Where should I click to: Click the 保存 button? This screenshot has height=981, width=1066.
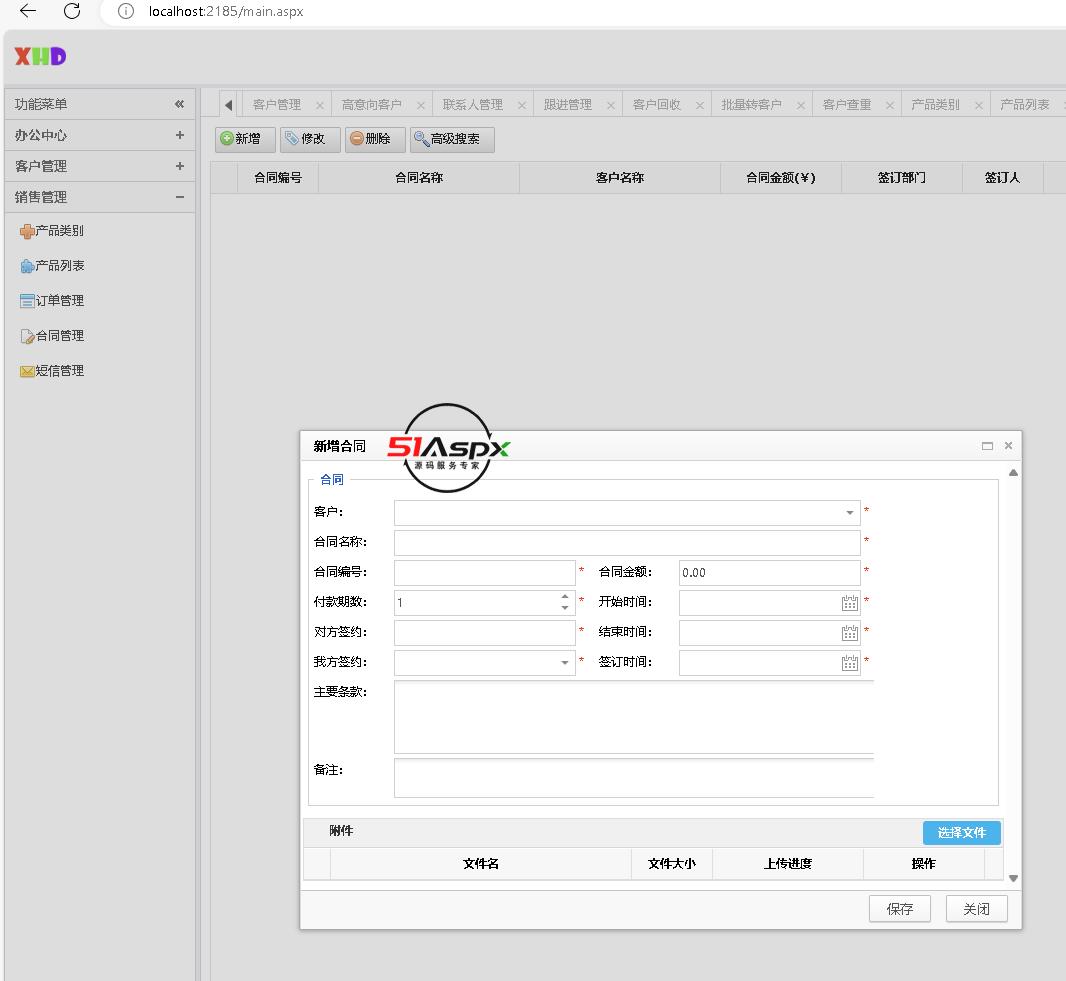click(x=899, y=909)
